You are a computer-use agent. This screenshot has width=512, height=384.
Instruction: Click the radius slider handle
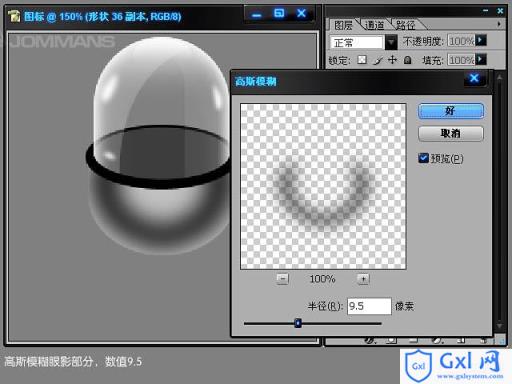pos(298,323)
